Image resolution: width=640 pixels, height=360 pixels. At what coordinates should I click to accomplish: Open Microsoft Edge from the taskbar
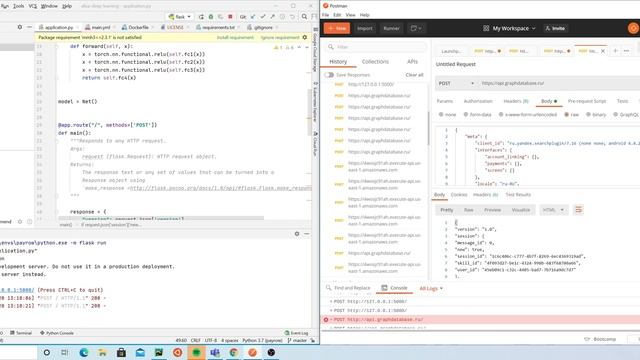tap(84, 353)
